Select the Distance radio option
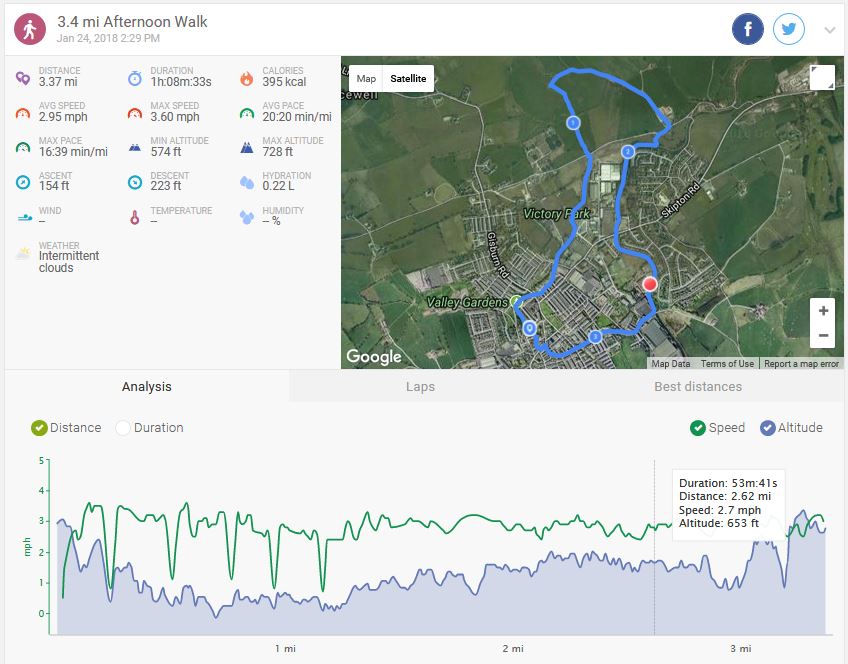 pyautogui.click(x=40, y=428)
